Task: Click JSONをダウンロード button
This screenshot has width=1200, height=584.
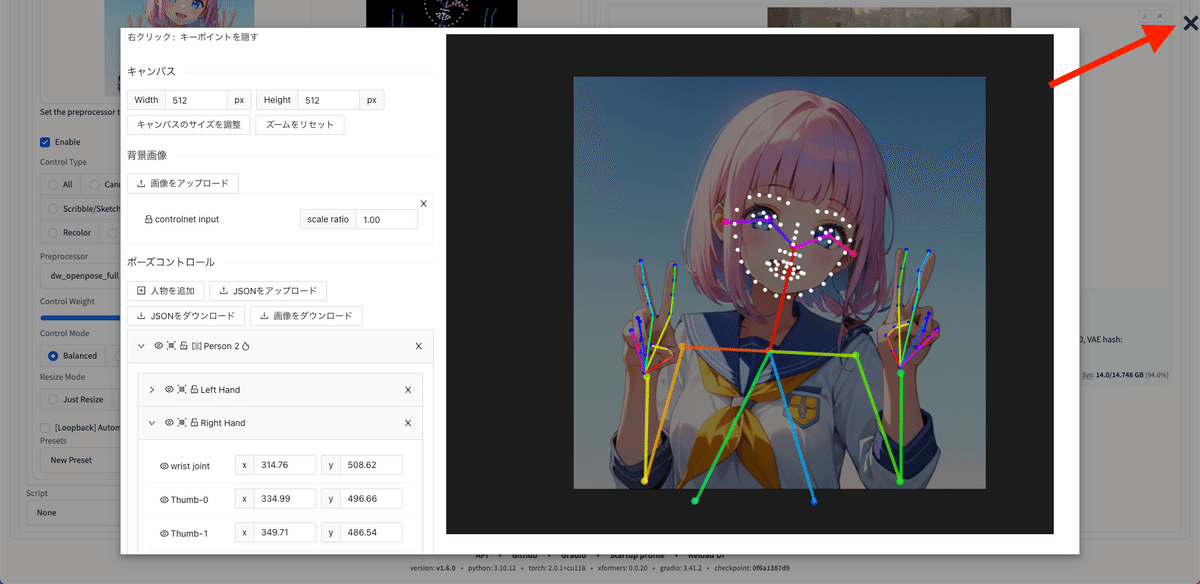Action: click(x=186, y=316)
